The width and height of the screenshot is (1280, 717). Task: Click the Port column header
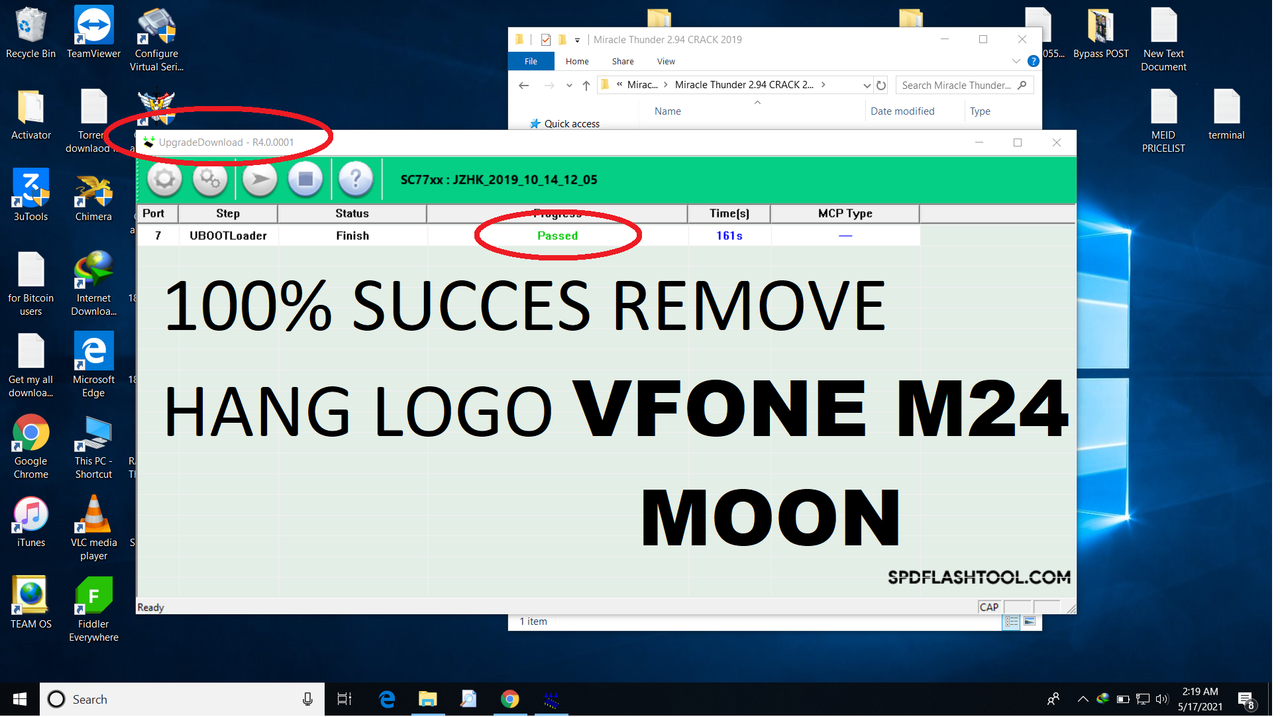(157, 213)
